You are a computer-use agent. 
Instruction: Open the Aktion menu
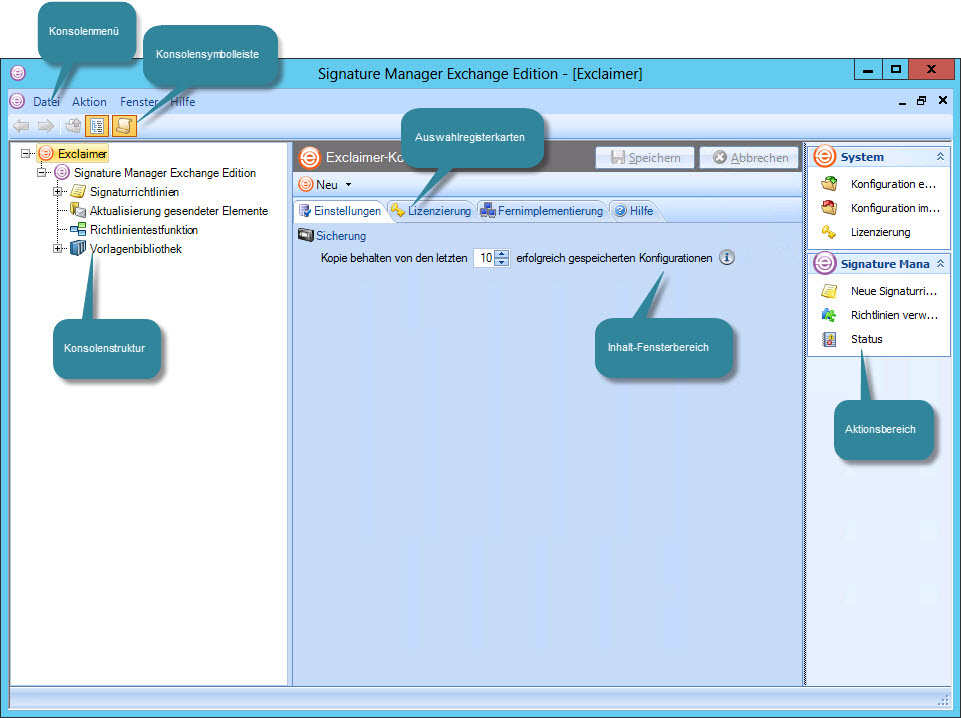coord(89,102)
